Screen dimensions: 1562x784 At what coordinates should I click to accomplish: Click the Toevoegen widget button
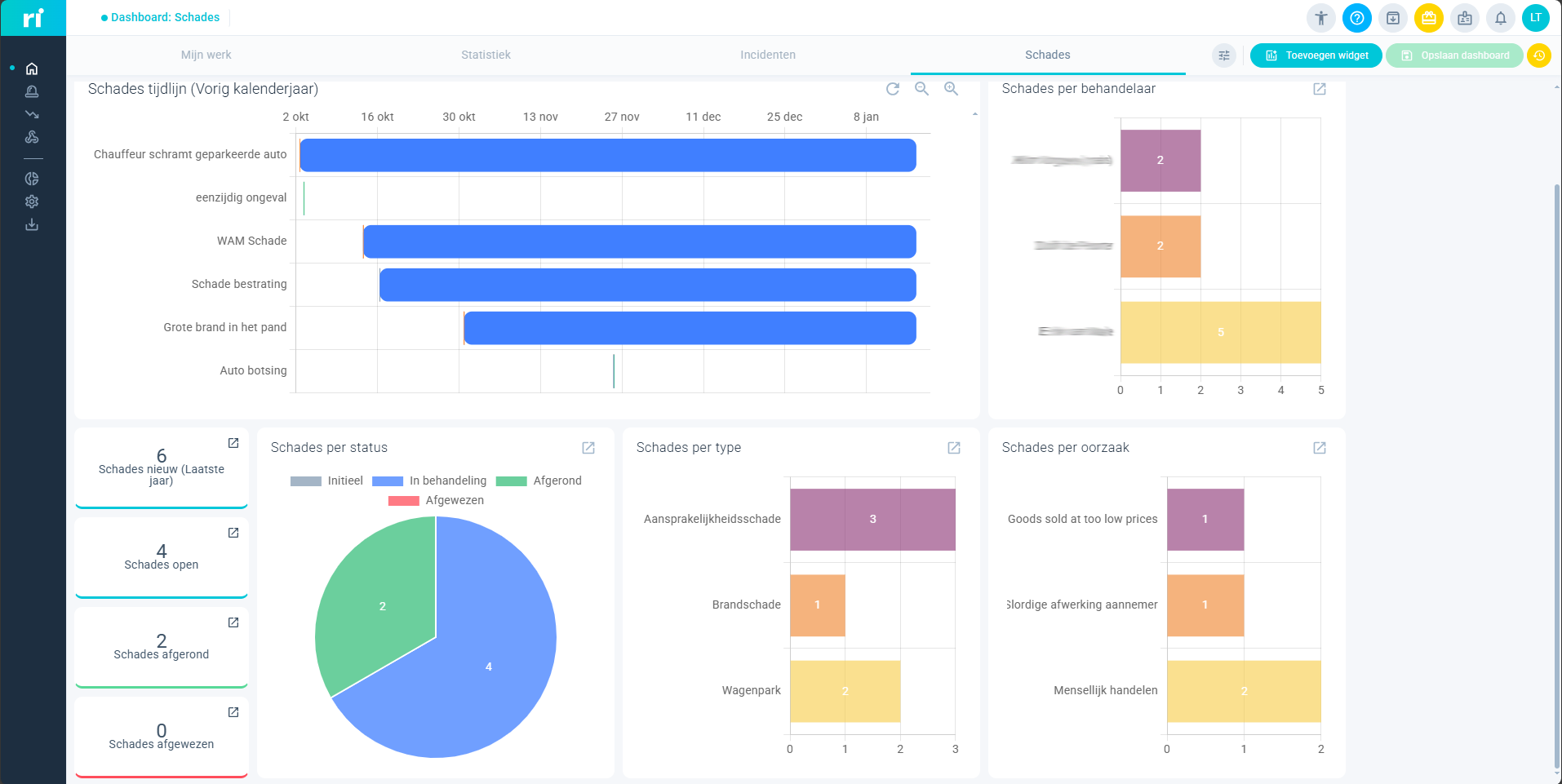(1316, 55)
